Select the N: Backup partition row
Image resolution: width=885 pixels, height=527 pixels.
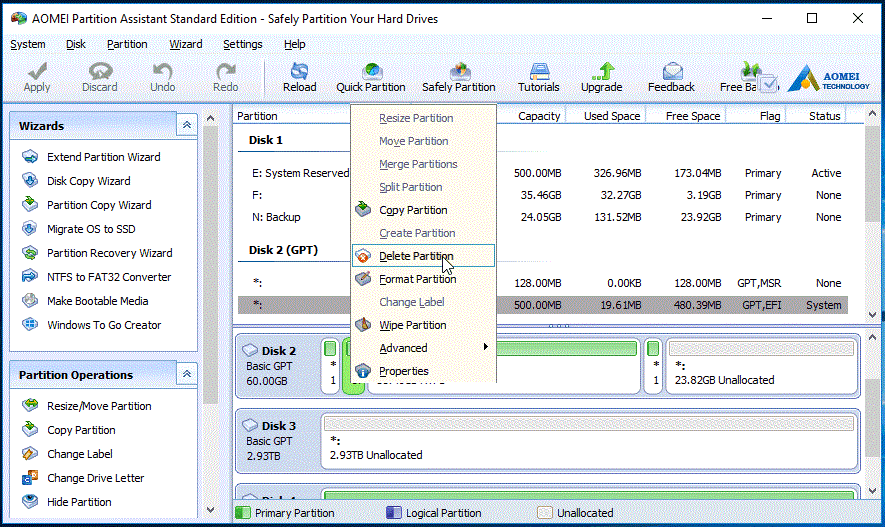pyautogui.click(x=542, y=217)
